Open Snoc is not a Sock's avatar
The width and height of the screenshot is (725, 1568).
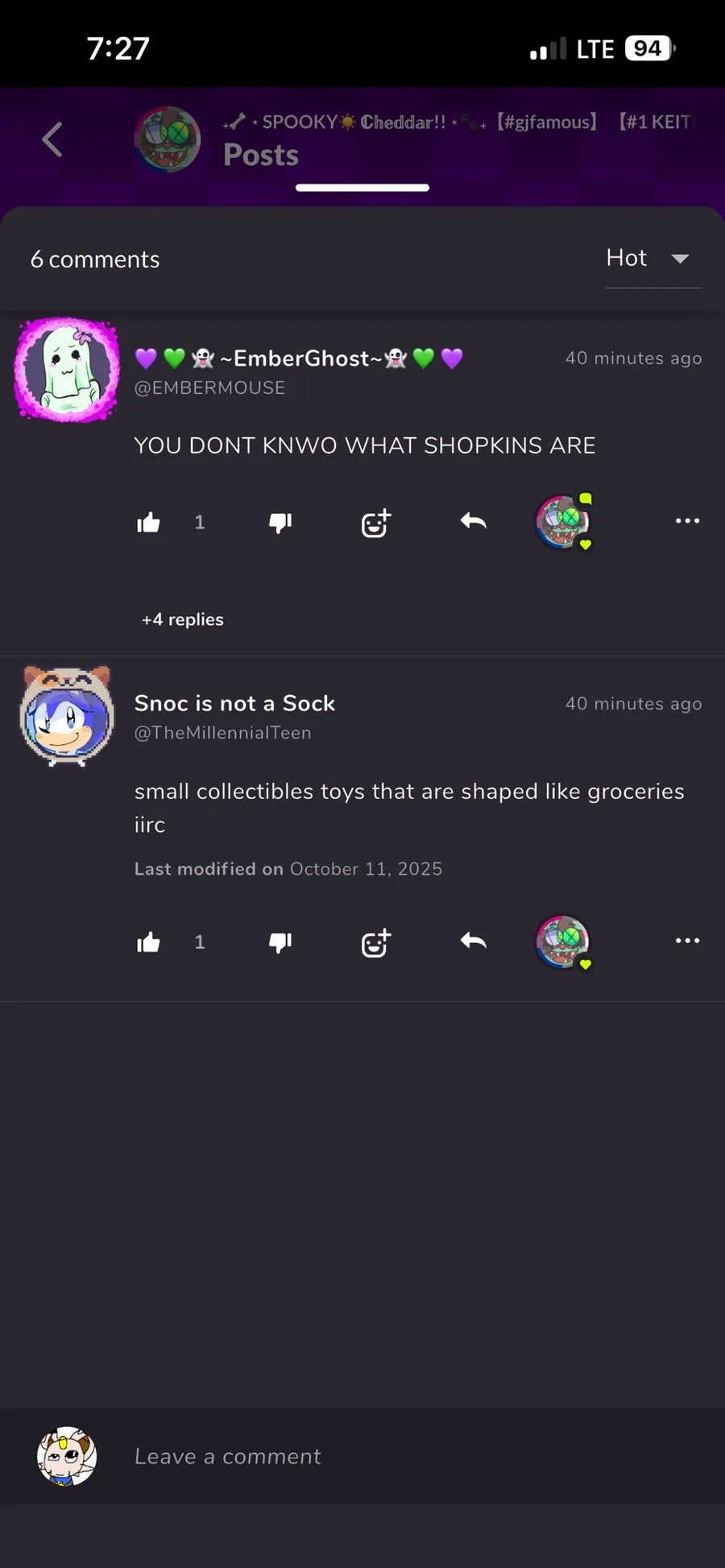click(x=67, y=715)
